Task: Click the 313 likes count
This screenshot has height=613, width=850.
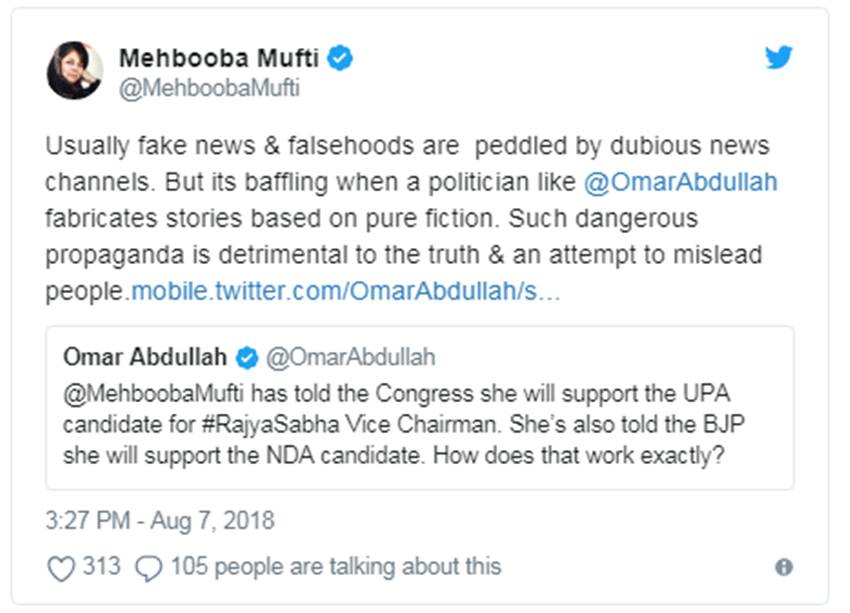Action: (x=101, y=567)
